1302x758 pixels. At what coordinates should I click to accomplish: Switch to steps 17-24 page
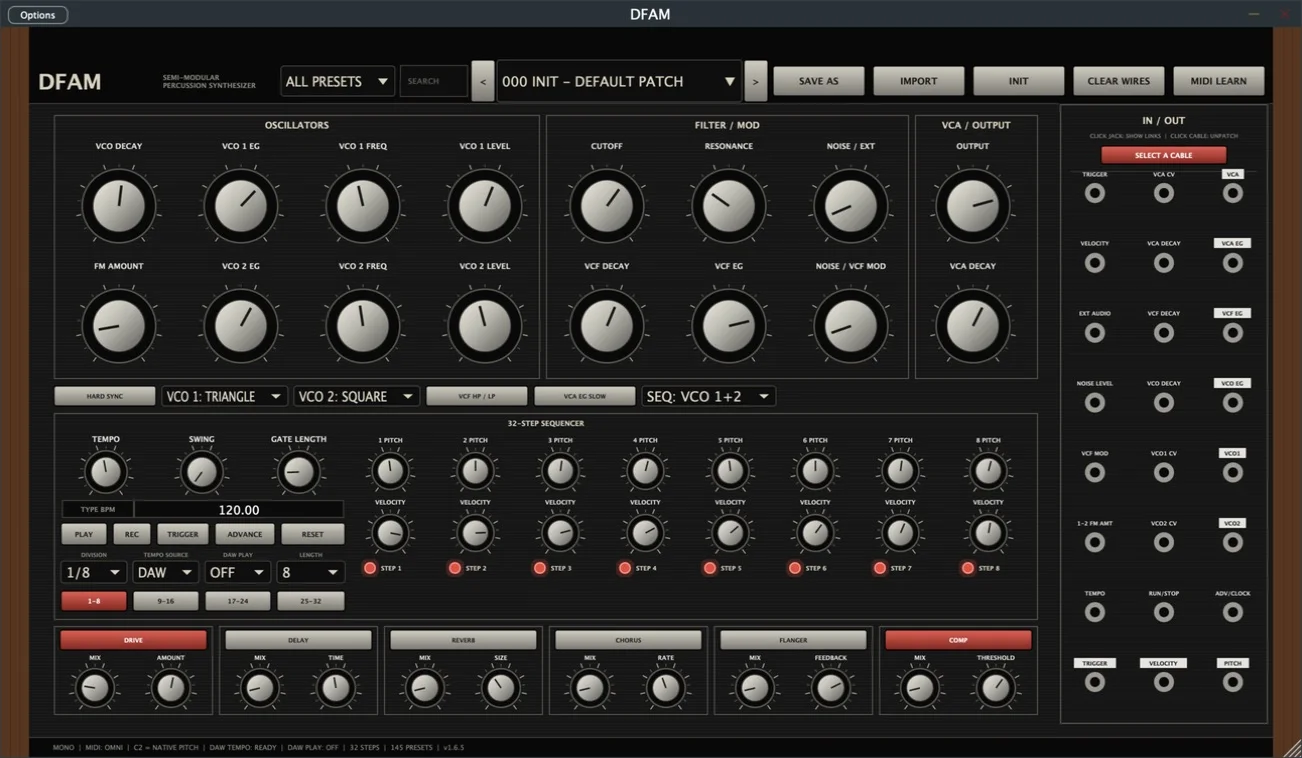pyautogui.click(x=238, y=601)
